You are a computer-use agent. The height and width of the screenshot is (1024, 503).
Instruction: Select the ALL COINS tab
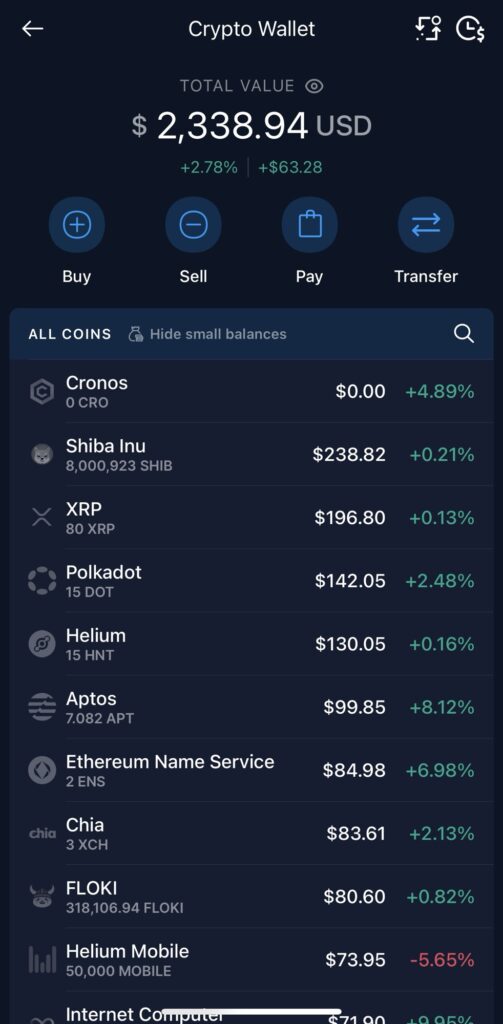click(70, 334)
